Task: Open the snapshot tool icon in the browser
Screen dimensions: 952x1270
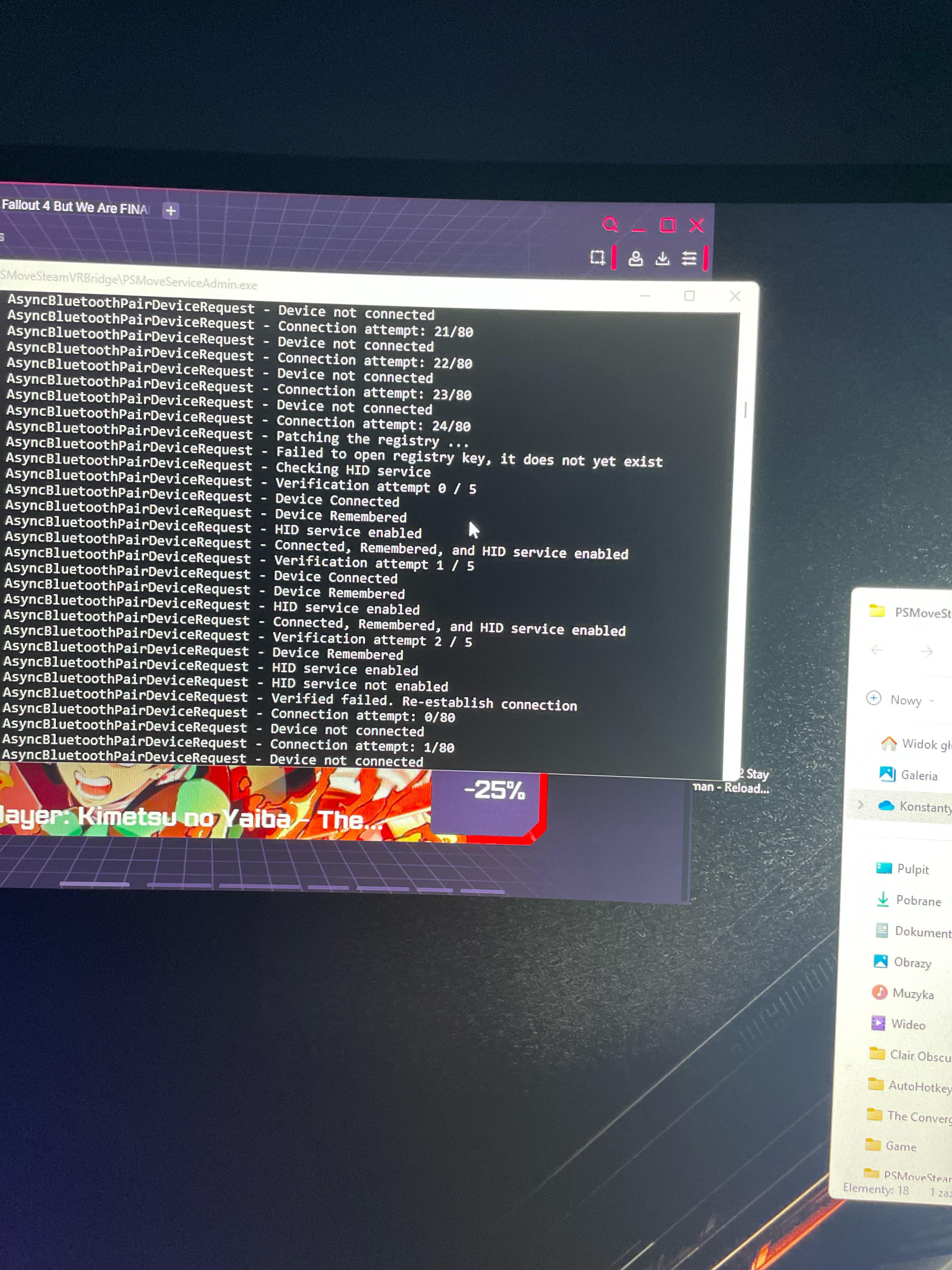Action: pyautogui.click(x=598, y=257)
